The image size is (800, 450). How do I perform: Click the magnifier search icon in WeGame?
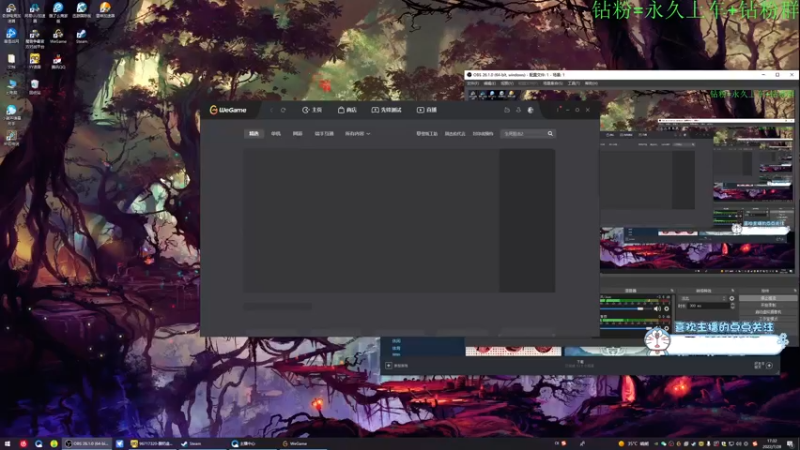pos(551,134)
